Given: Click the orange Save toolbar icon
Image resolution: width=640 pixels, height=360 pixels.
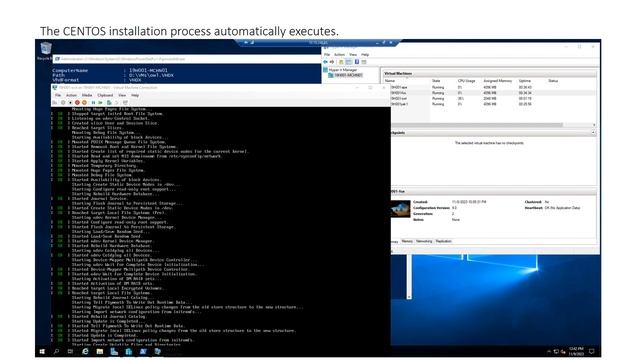Looking at the screenshot, I should (84, 102).
